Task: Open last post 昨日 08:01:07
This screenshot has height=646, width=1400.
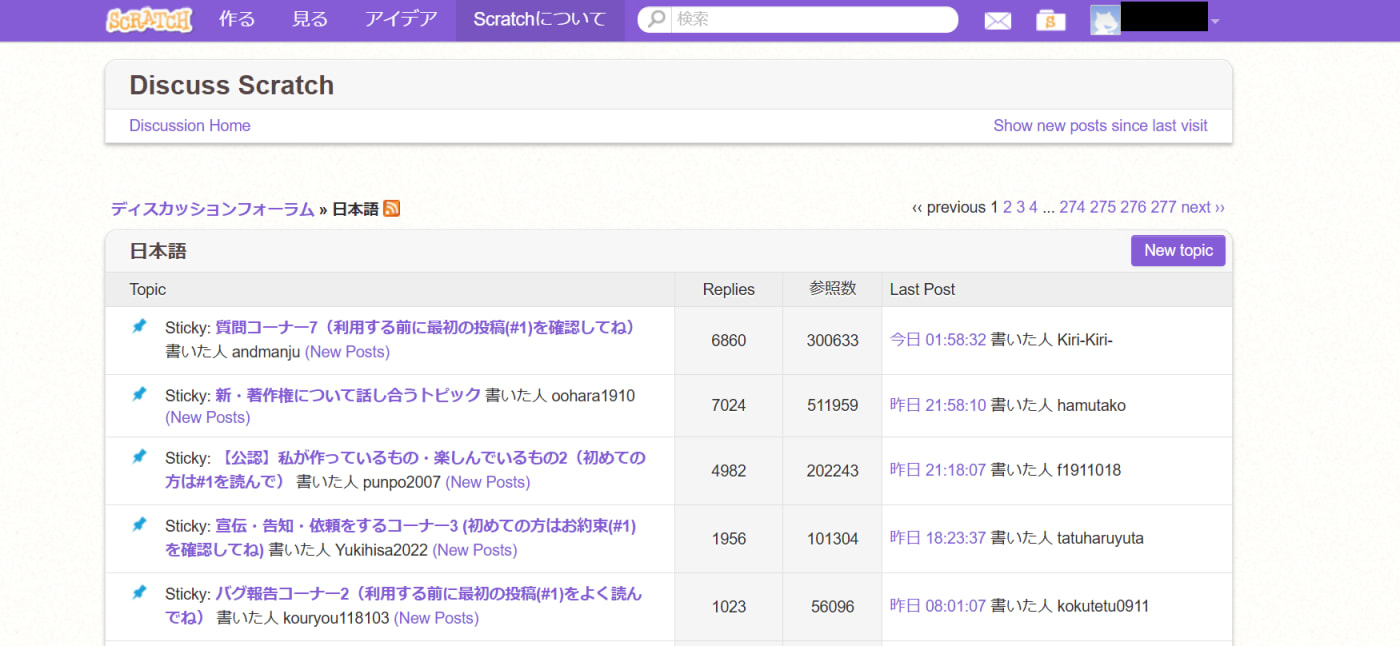Action: [x=938, y=606]
